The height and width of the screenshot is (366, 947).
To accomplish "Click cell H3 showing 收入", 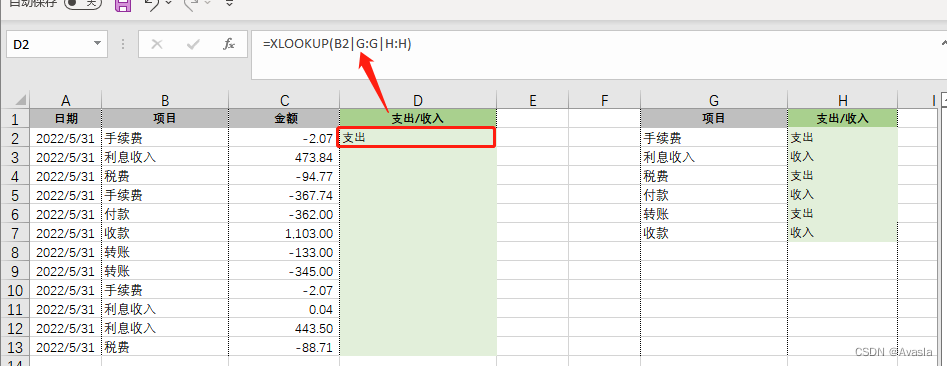I will point(843,157).
